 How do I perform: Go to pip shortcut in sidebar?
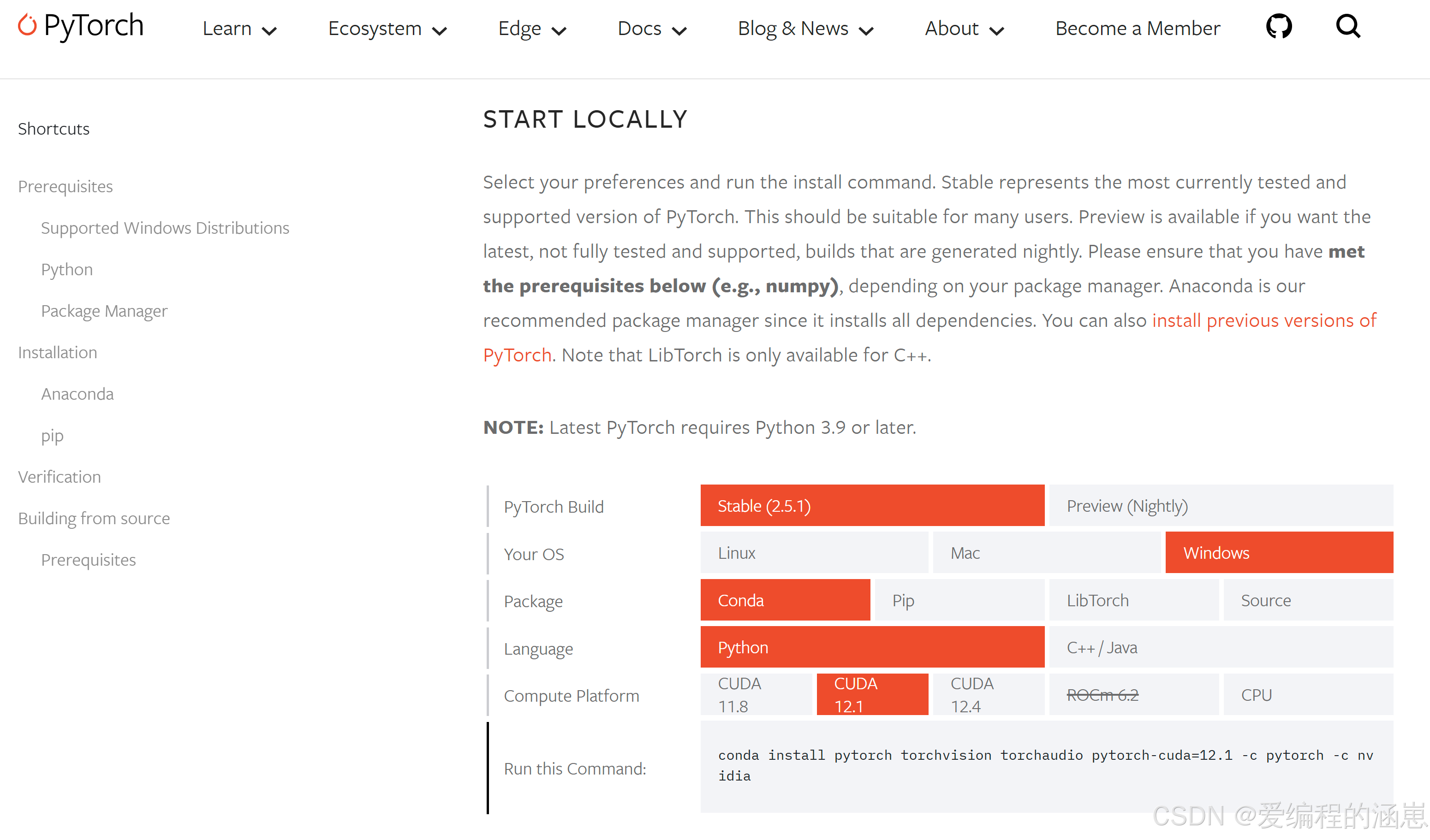52,436
